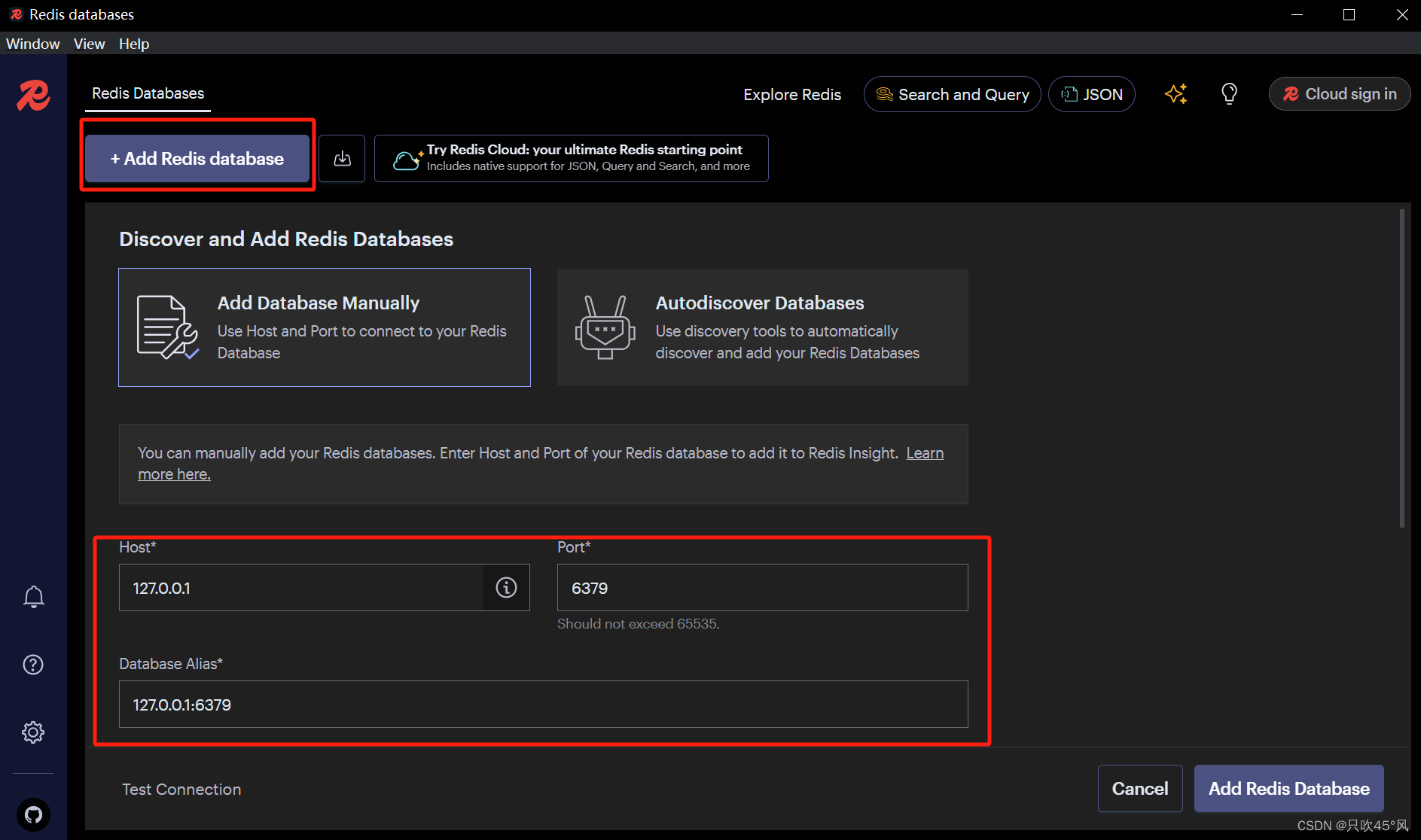Click the Redis logo in the sidebar

click(x=34, y=95)
